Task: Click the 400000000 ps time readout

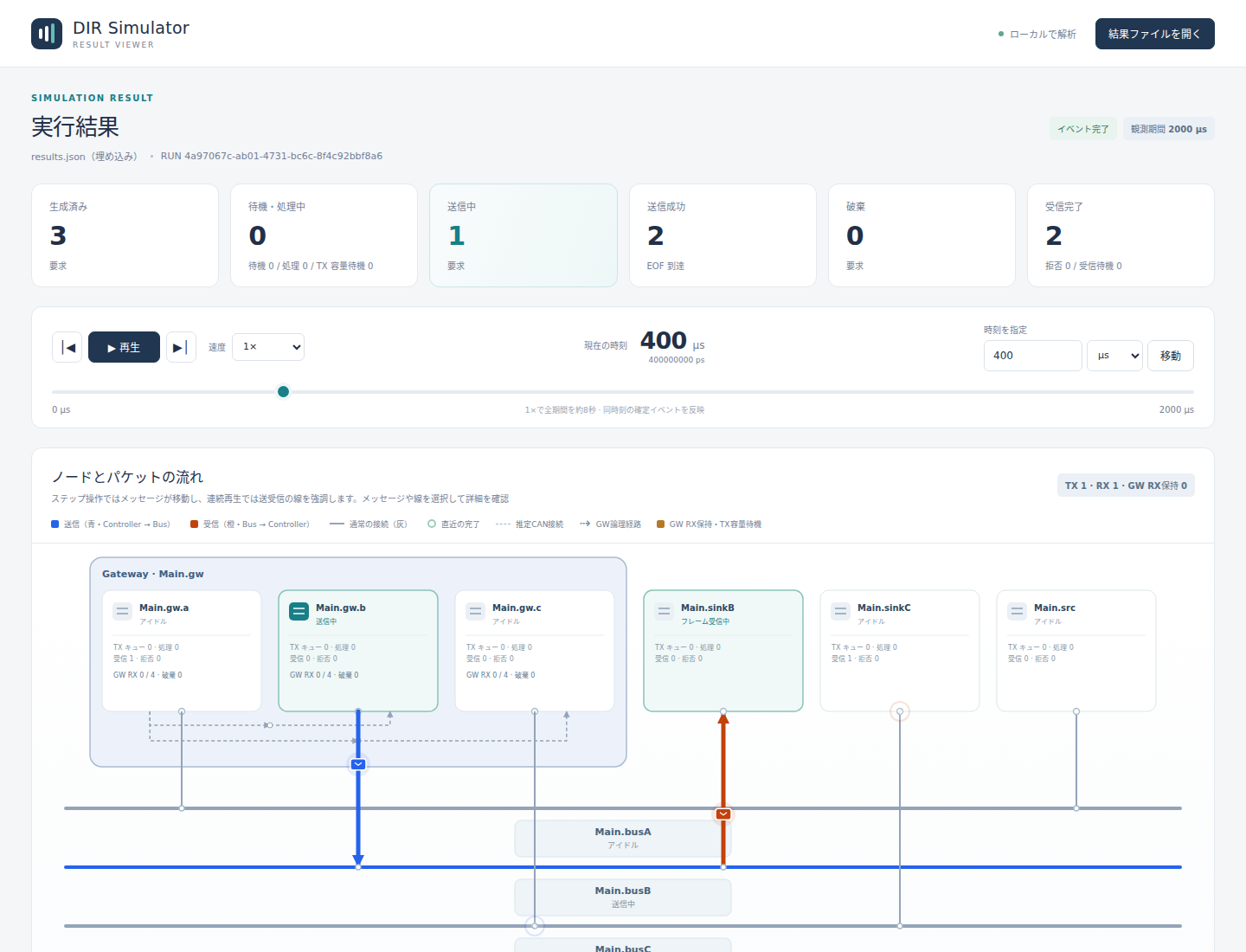Action: coord(677,360)
